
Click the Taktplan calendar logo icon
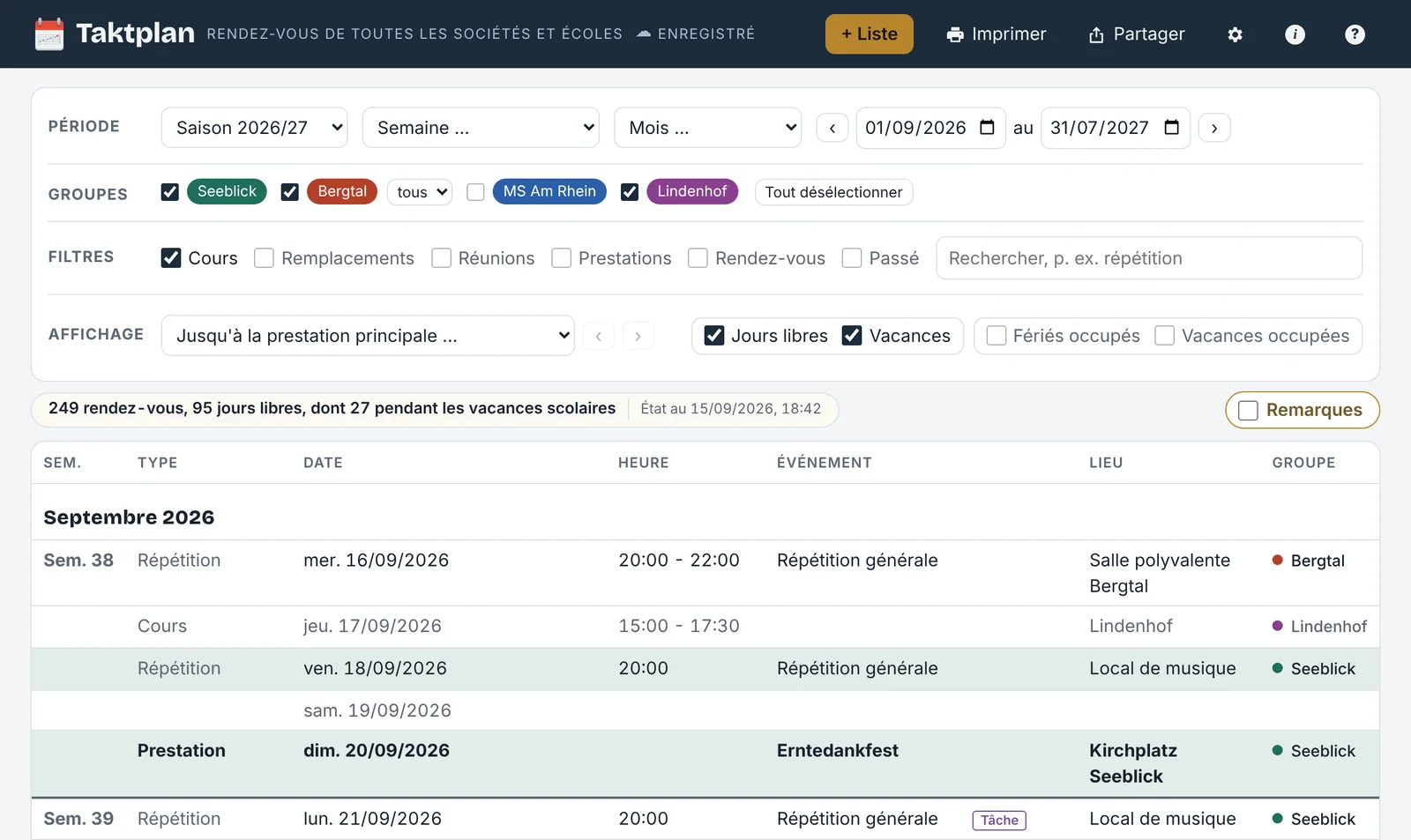[49, 34]
